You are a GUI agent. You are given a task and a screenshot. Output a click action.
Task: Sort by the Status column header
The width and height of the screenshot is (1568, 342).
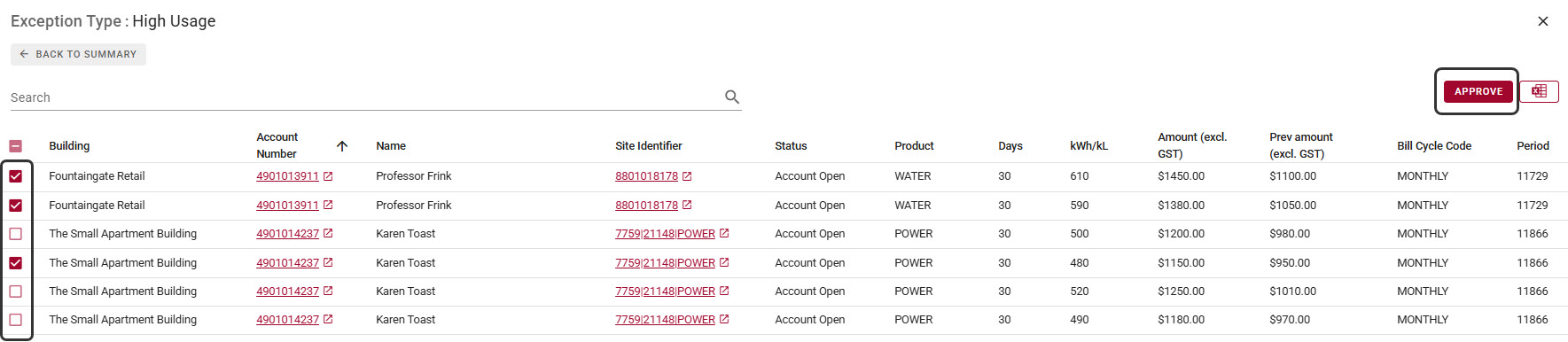click(791, 146)
